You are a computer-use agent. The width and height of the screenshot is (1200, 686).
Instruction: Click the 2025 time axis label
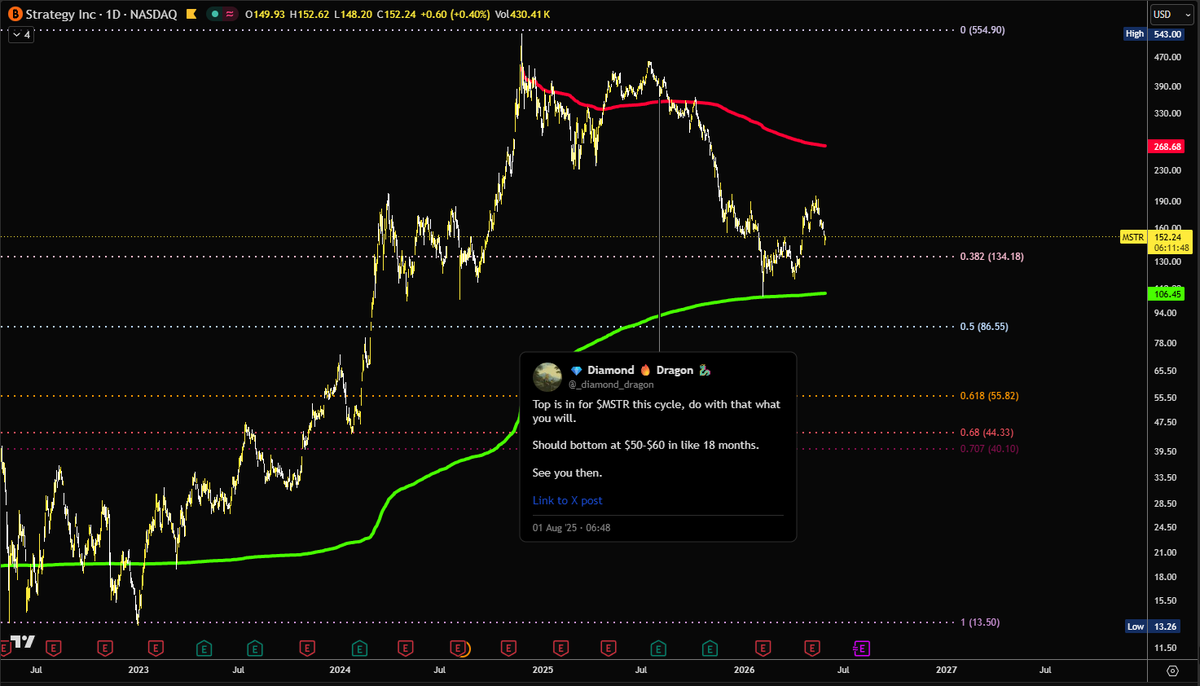(543, 669)
